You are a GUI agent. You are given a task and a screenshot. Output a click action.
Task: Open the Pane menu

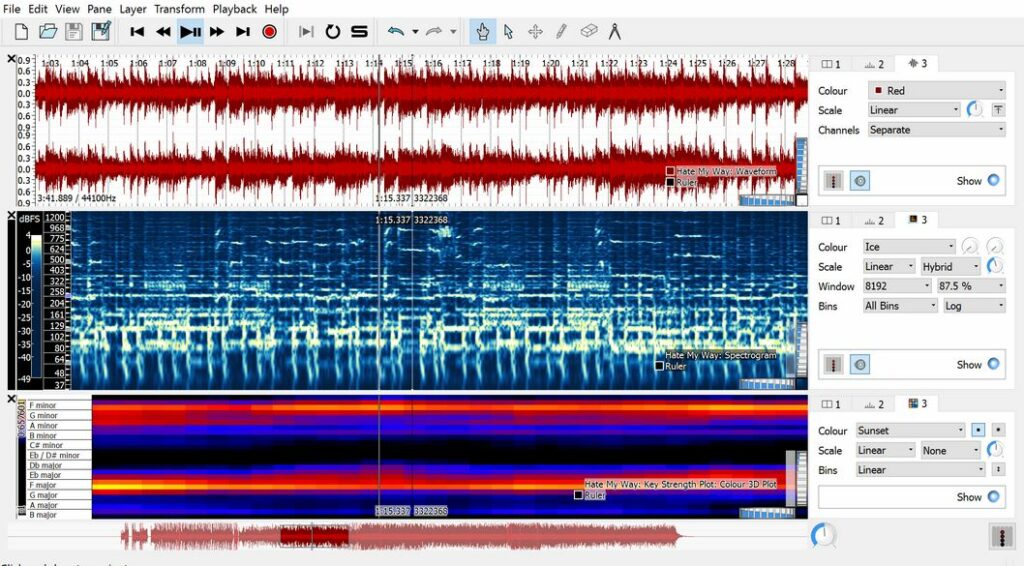(x=99, y=9)
